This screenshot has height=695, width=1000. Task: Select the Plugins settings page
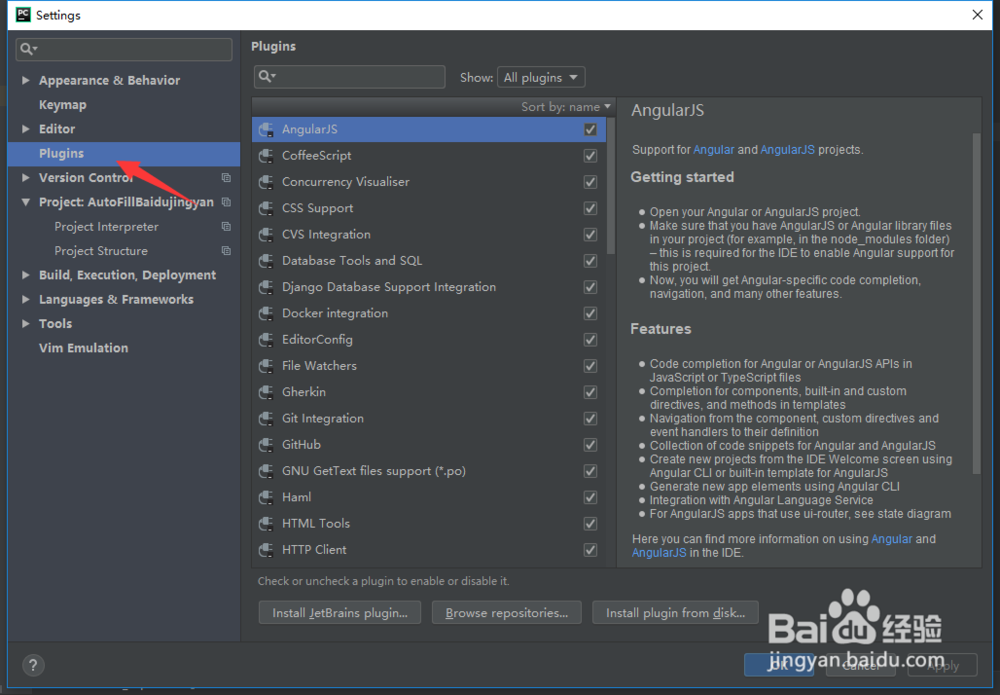tap(124, 153)
